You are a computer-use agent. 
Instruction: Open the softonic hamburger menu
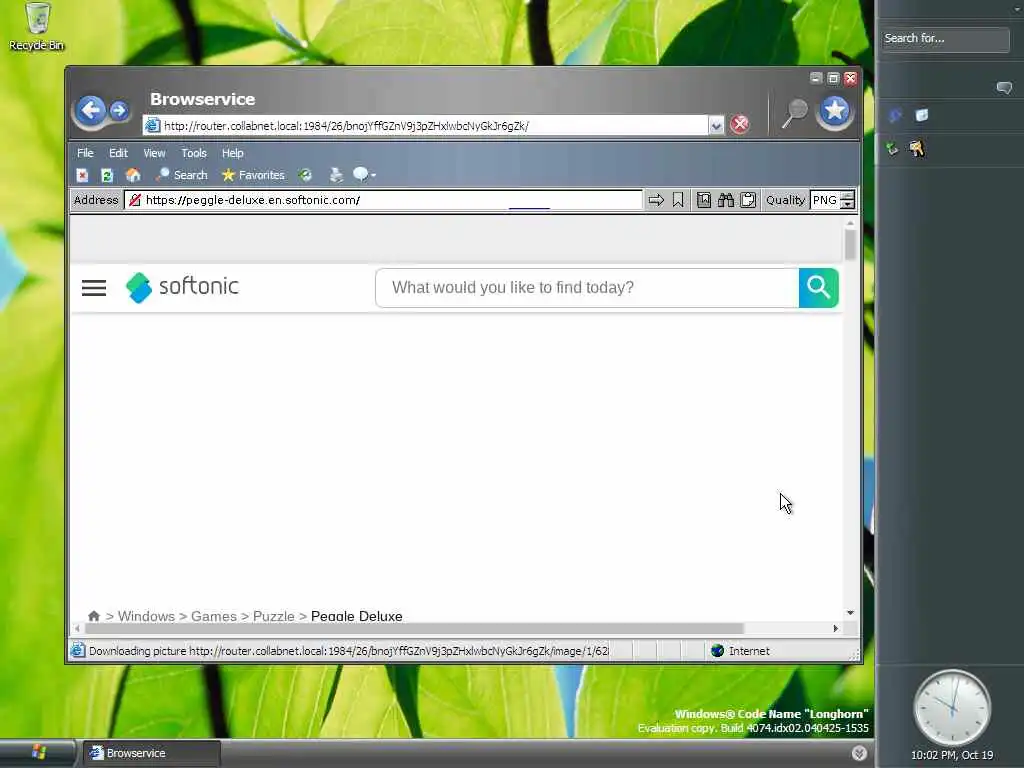click(94, 287)
